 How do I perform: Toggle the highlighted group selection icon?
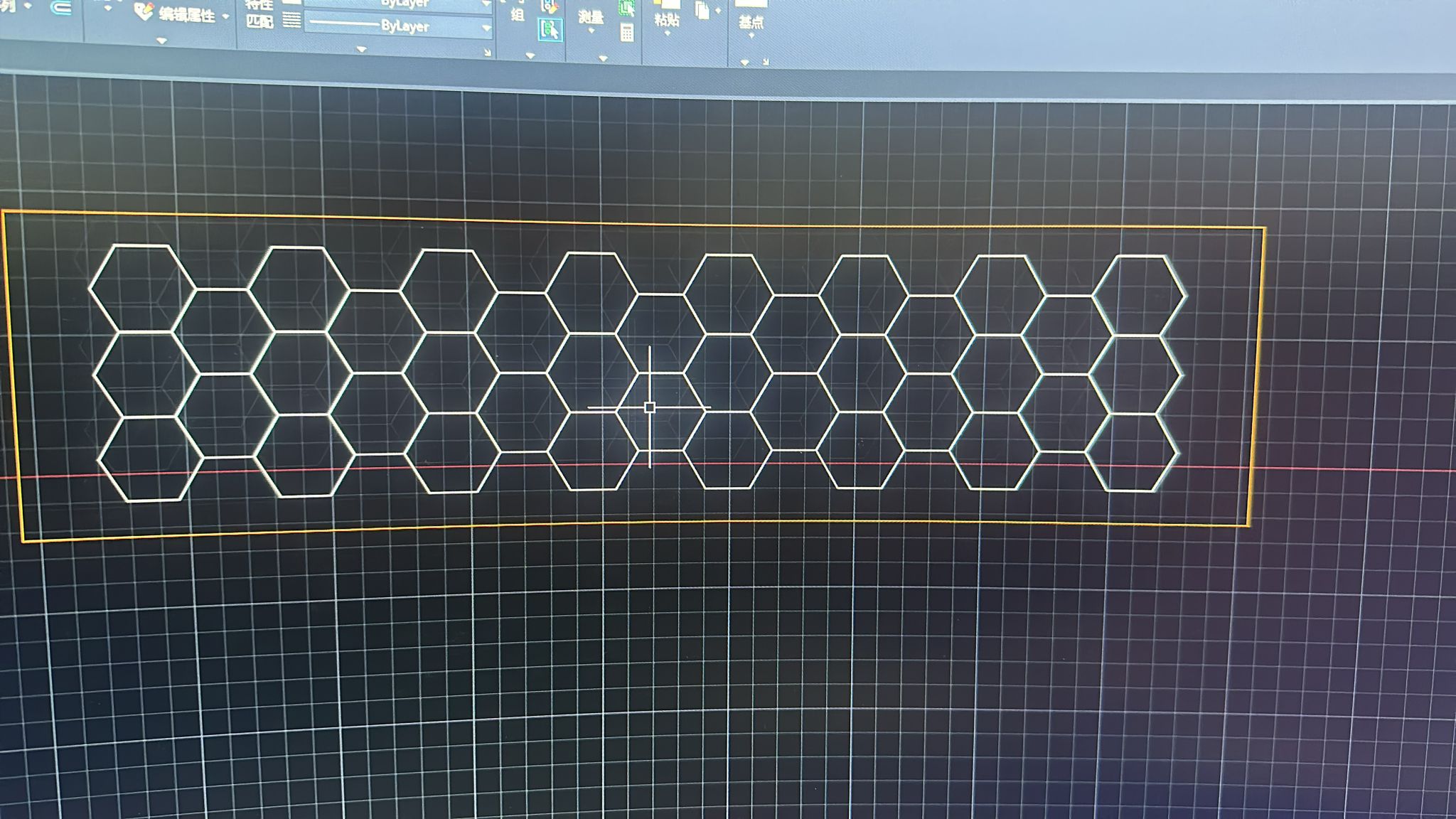coord(550,30)
